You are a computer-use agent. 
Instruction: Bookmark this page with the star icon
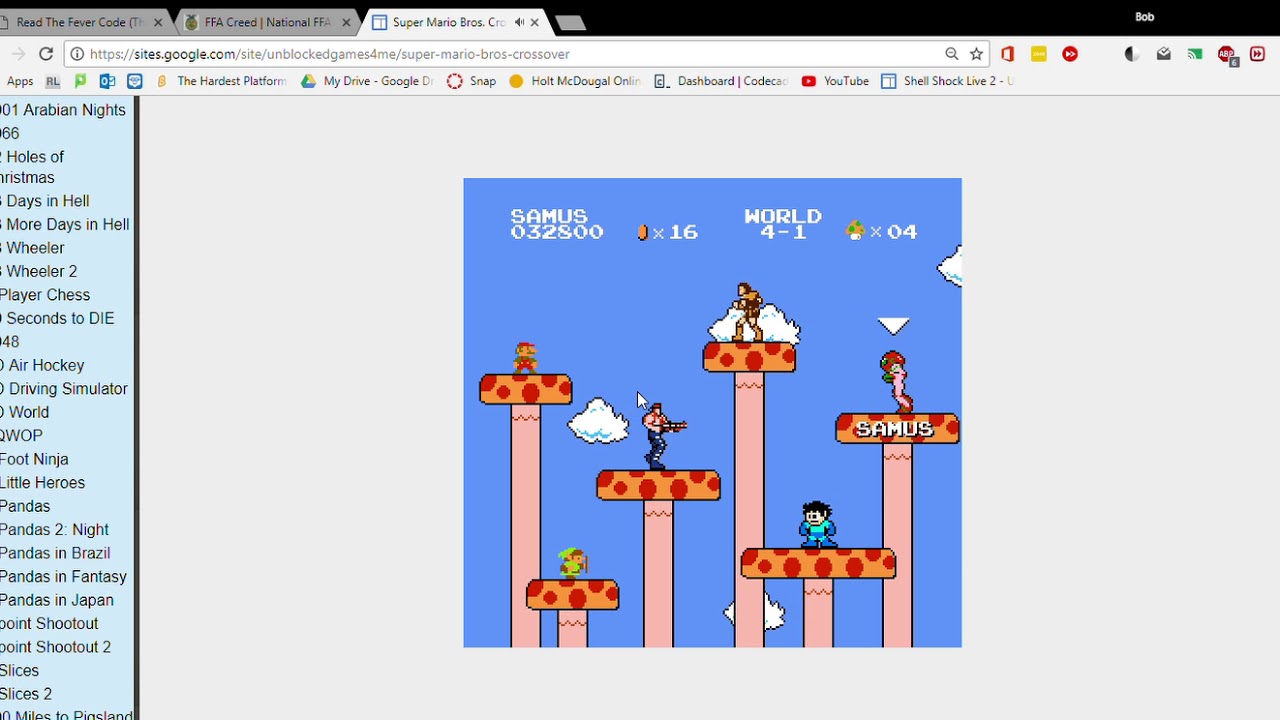pyautogui.click(x=977, y=54)
